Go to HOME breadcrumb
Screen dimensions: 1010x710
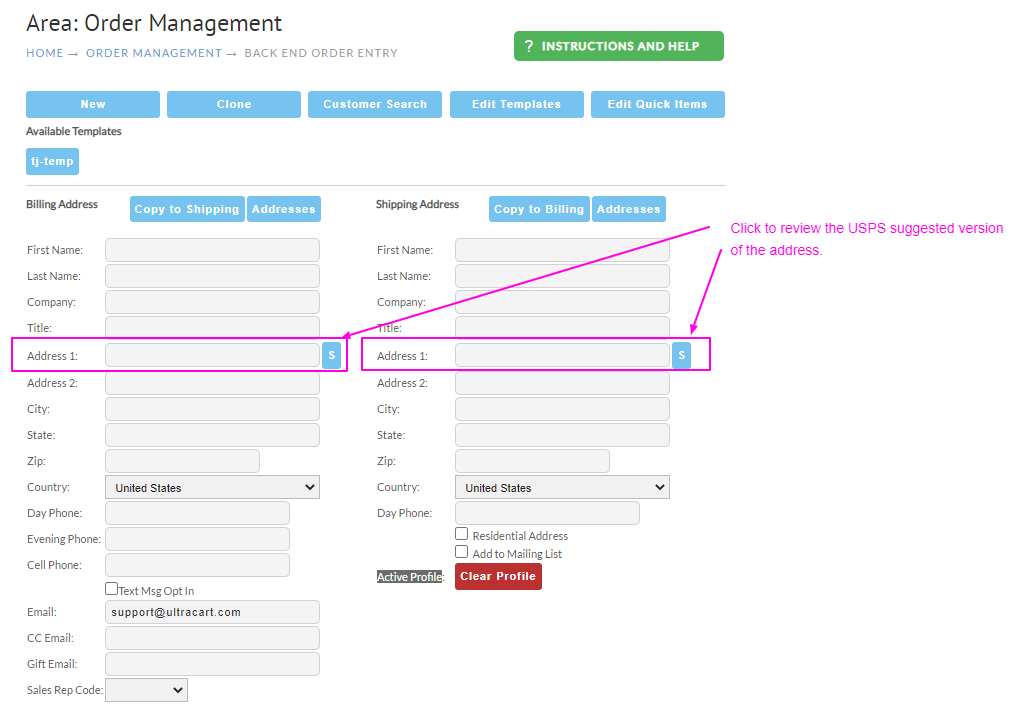[x=44, y=53]
